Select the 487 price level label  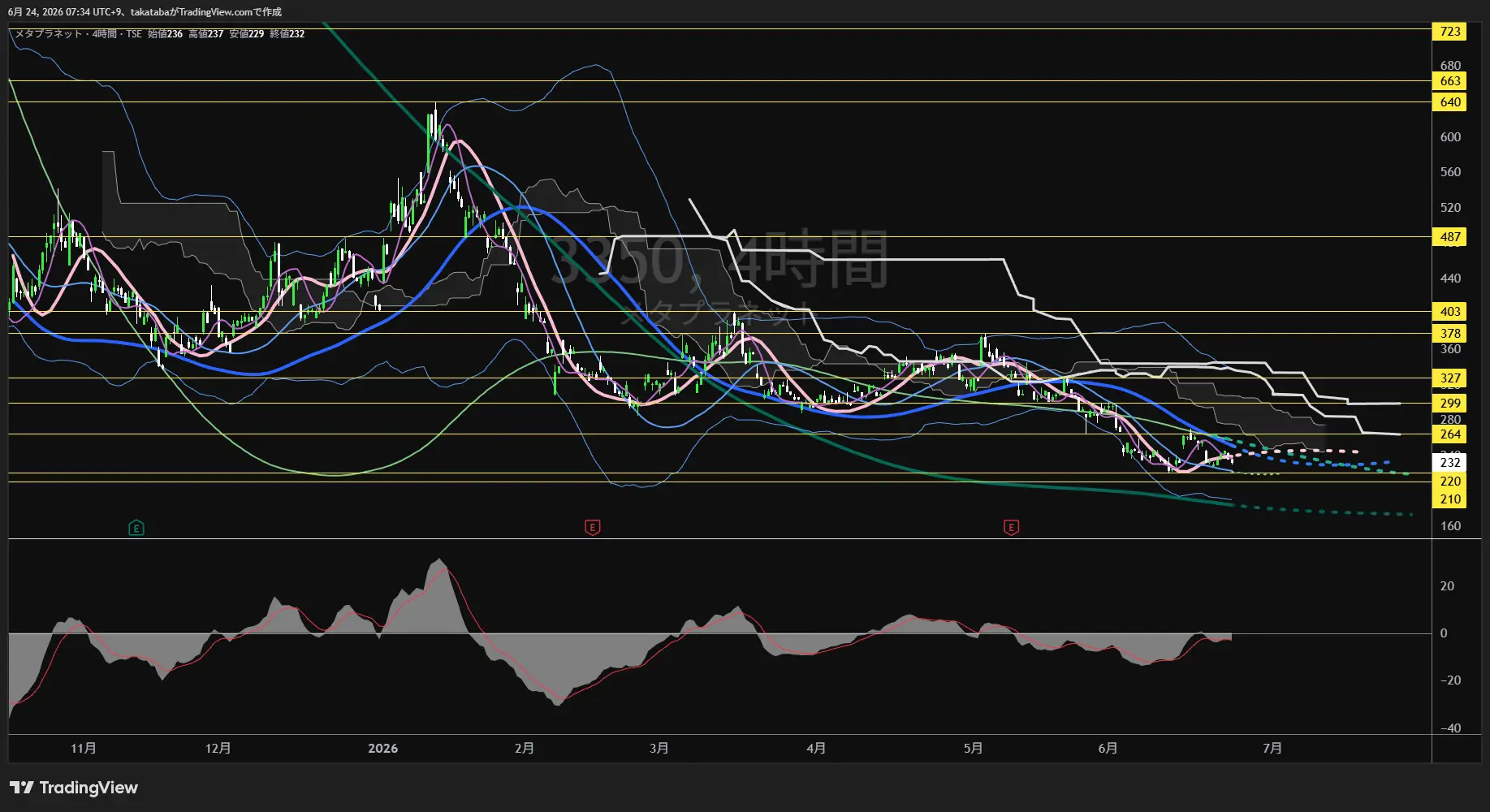[x=1450, y=237]
